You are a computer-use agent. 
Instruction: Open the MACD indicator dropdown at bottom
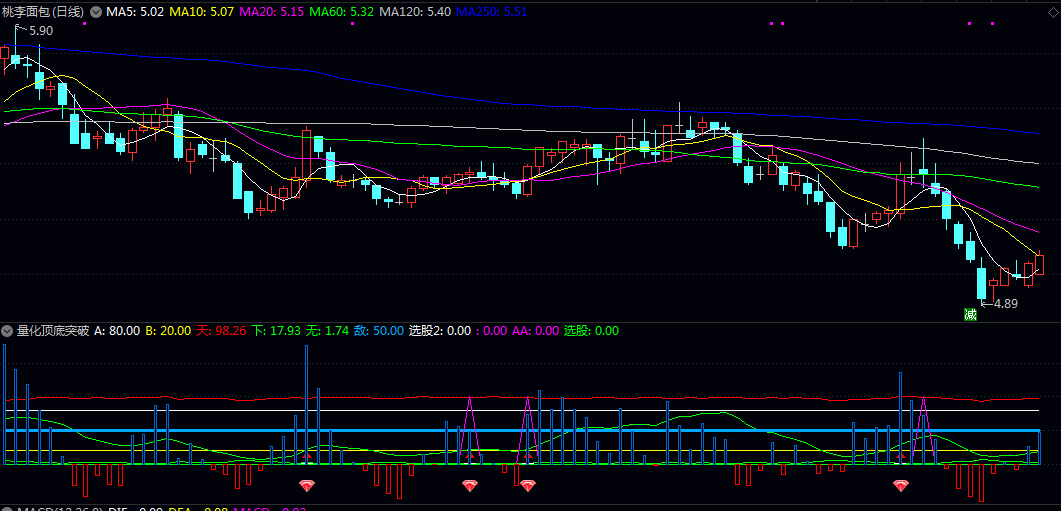pos(7,509)
